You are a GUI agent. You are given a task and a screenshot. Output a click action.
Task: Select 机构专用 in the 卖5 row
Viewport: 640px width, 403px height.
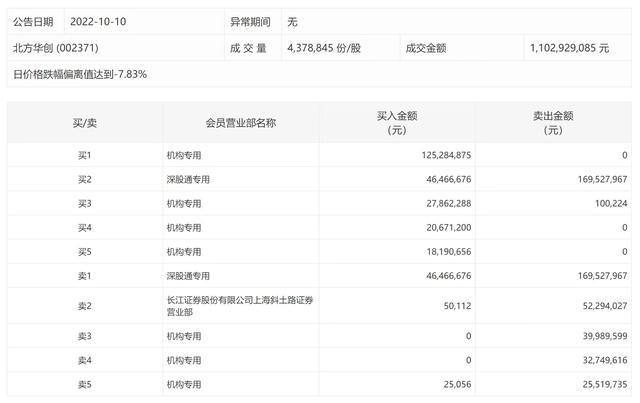184,384
